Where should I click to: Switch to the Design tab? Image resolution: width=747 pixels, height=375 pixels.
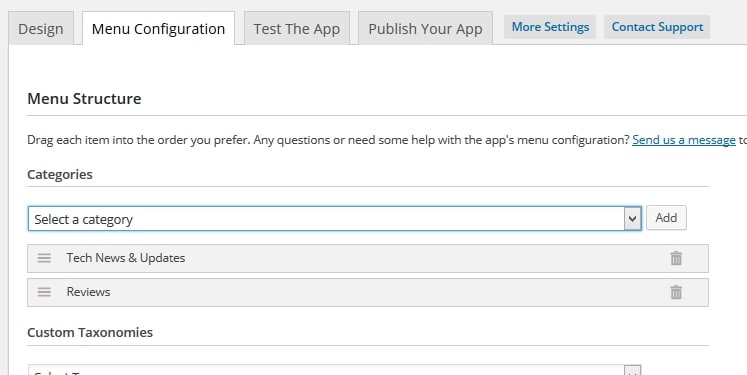click(x=41, y=29)
